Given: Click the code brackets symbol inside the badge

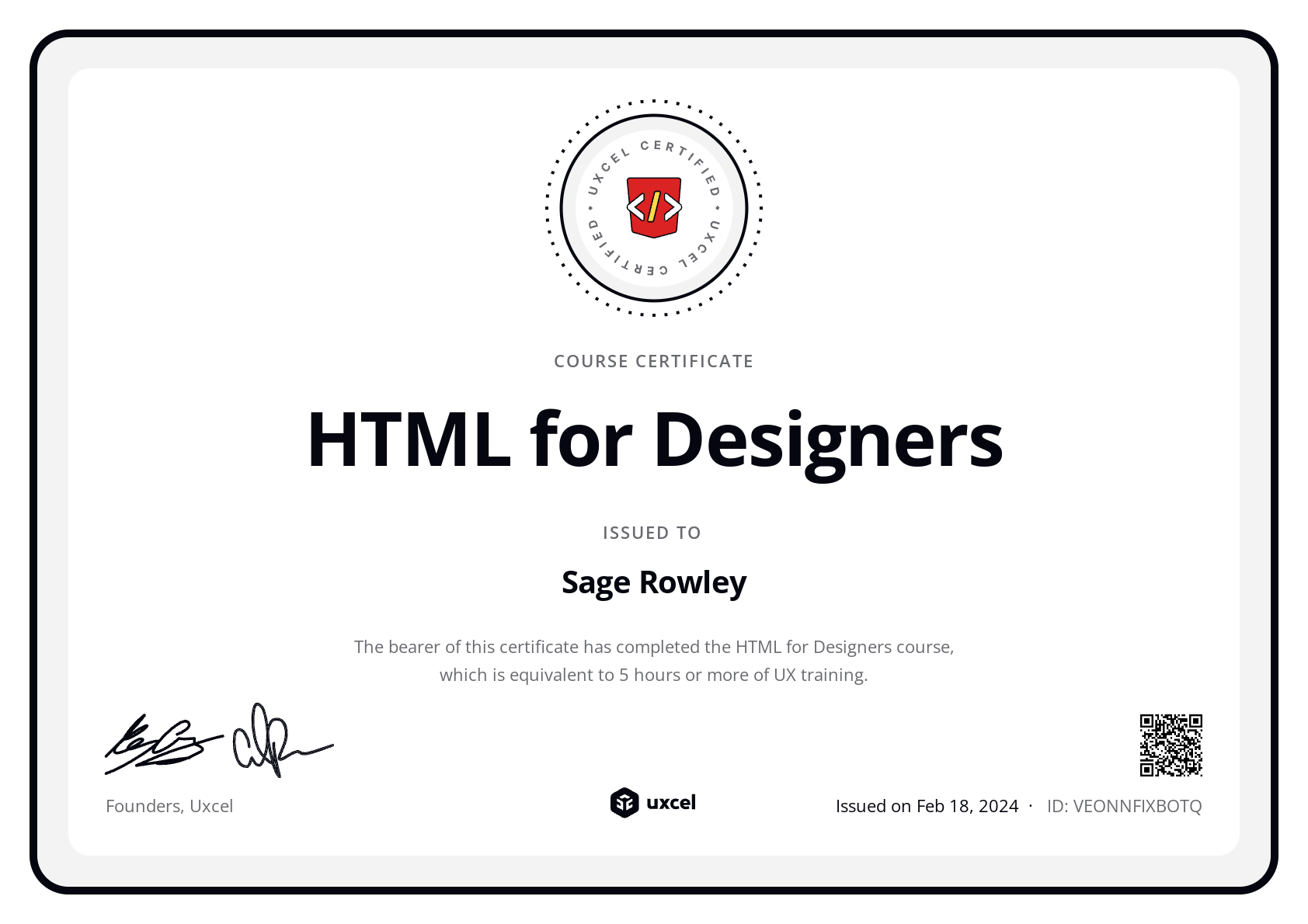Looking at the screenshot, I should pyautogui.click(x=653, y=208).
